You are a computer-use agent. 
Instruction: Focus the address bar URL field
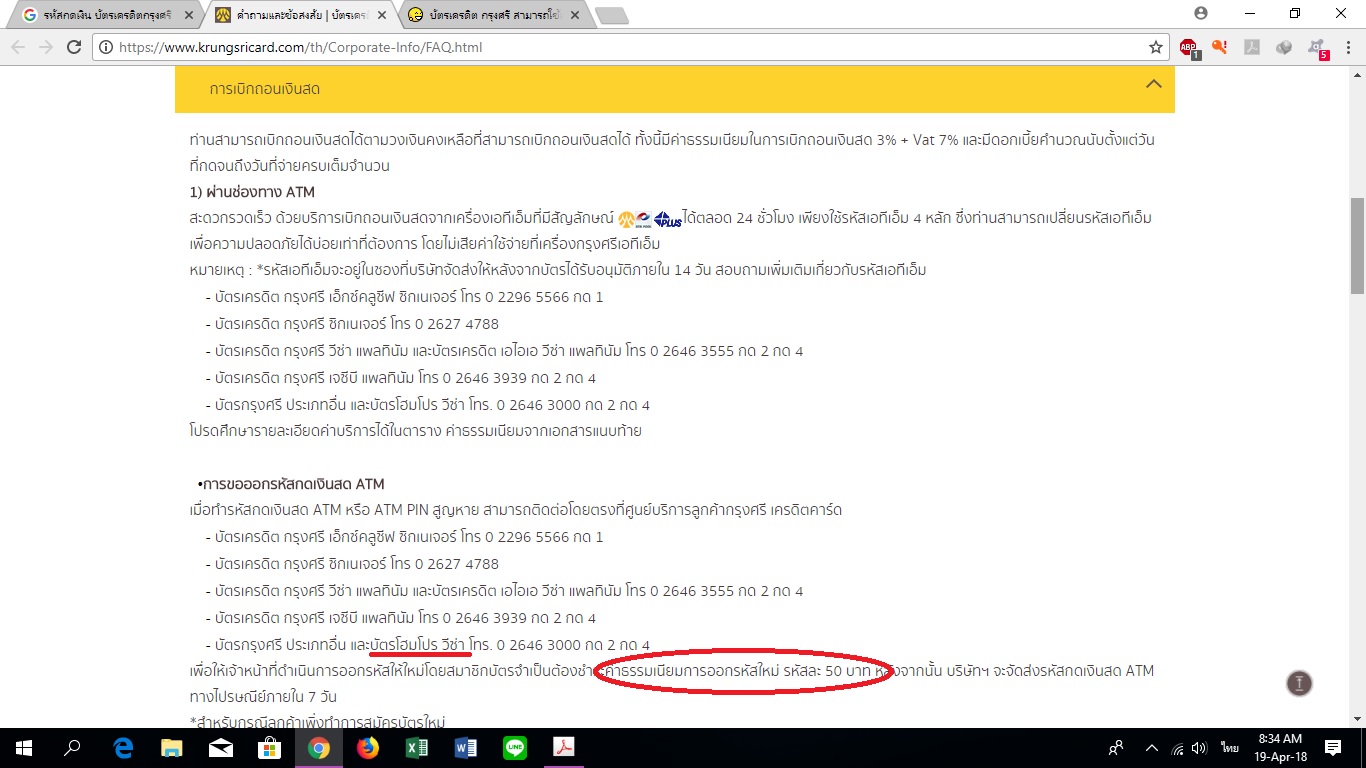coord(630,47)
